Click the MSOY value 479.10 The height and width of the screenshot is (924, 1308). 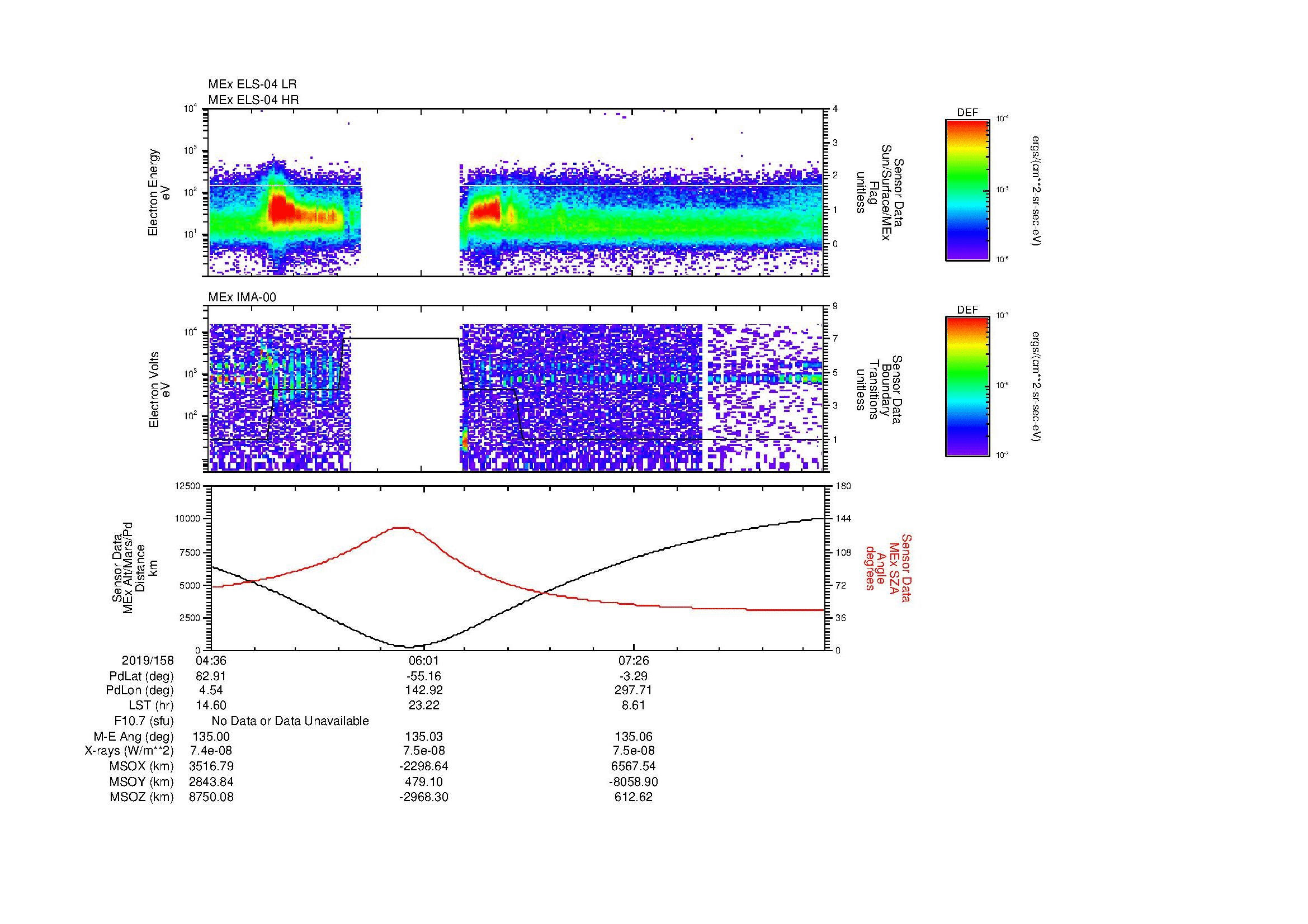(x=424, y=781)
